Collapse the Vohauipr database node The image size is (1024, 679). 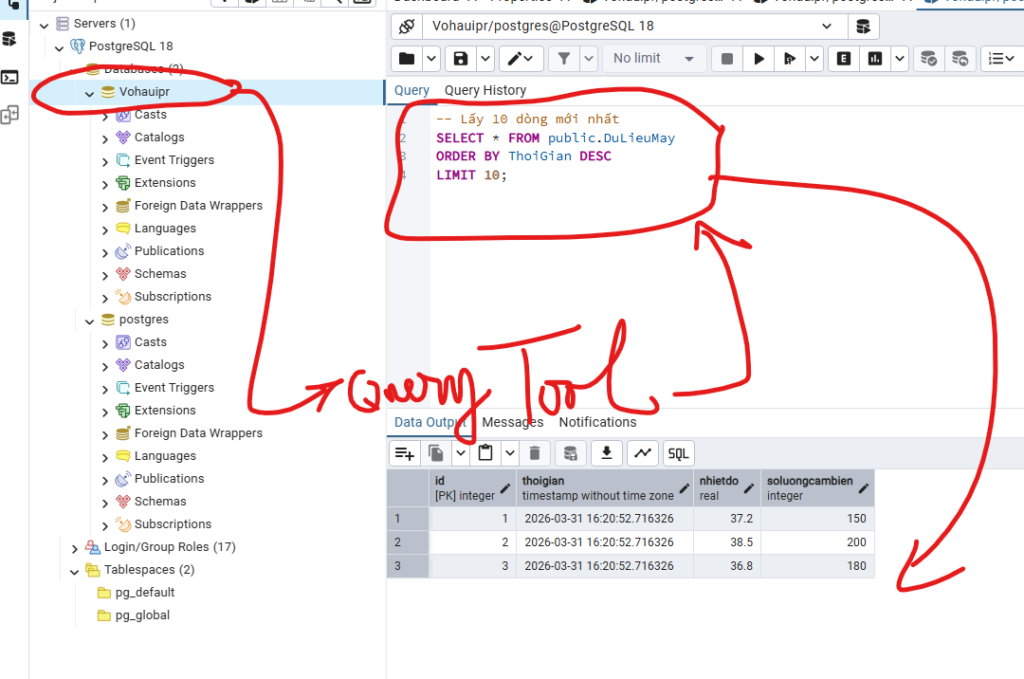click(x=90, y=92)
